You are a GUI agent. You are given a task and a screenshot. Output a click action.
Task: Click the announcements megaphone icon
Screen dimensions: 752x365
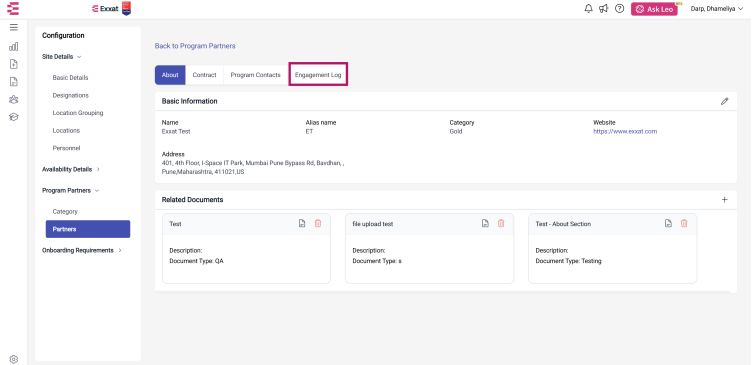(604, 9)
